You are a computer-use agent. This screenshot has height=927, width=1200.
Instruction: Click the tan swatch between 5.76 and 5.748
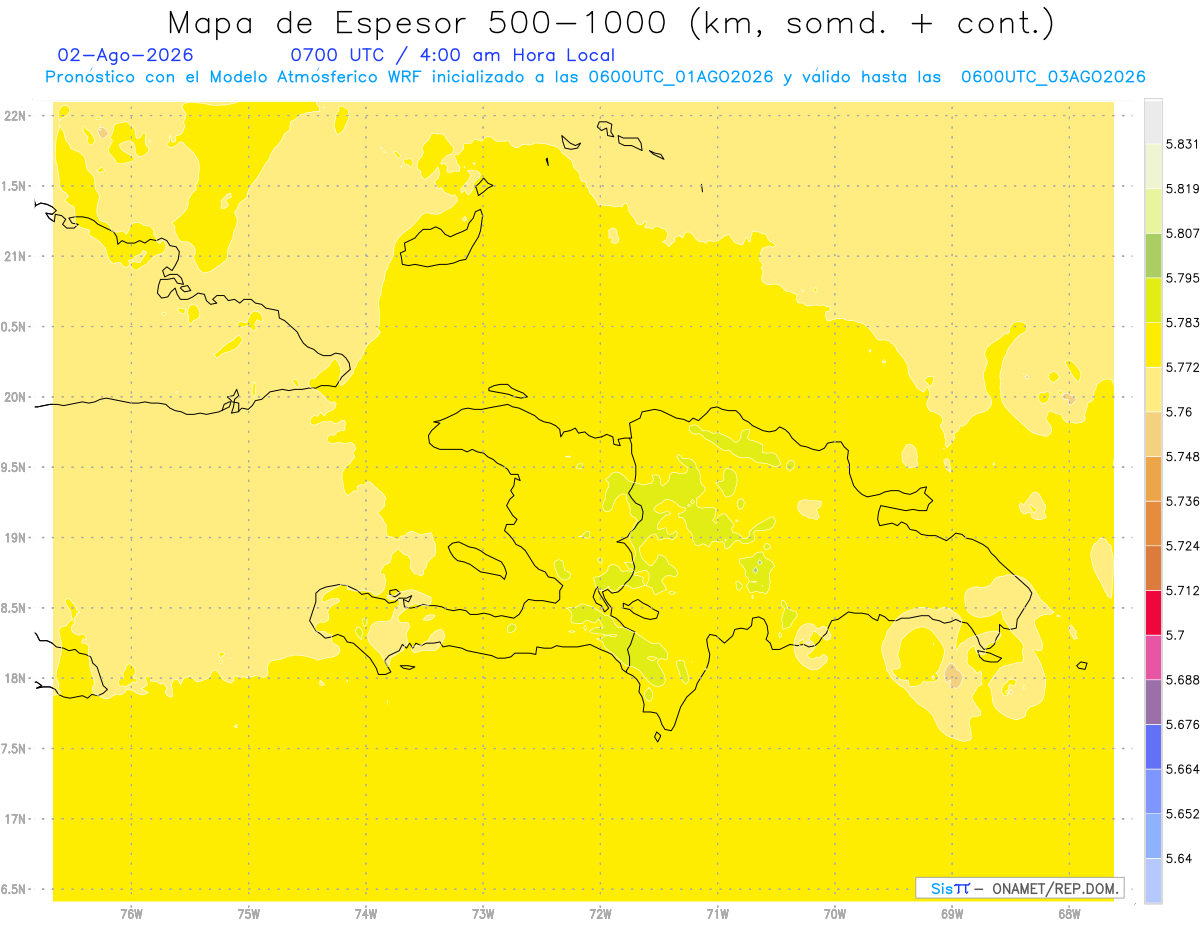pyautogui.click(x=1153, y=434)
